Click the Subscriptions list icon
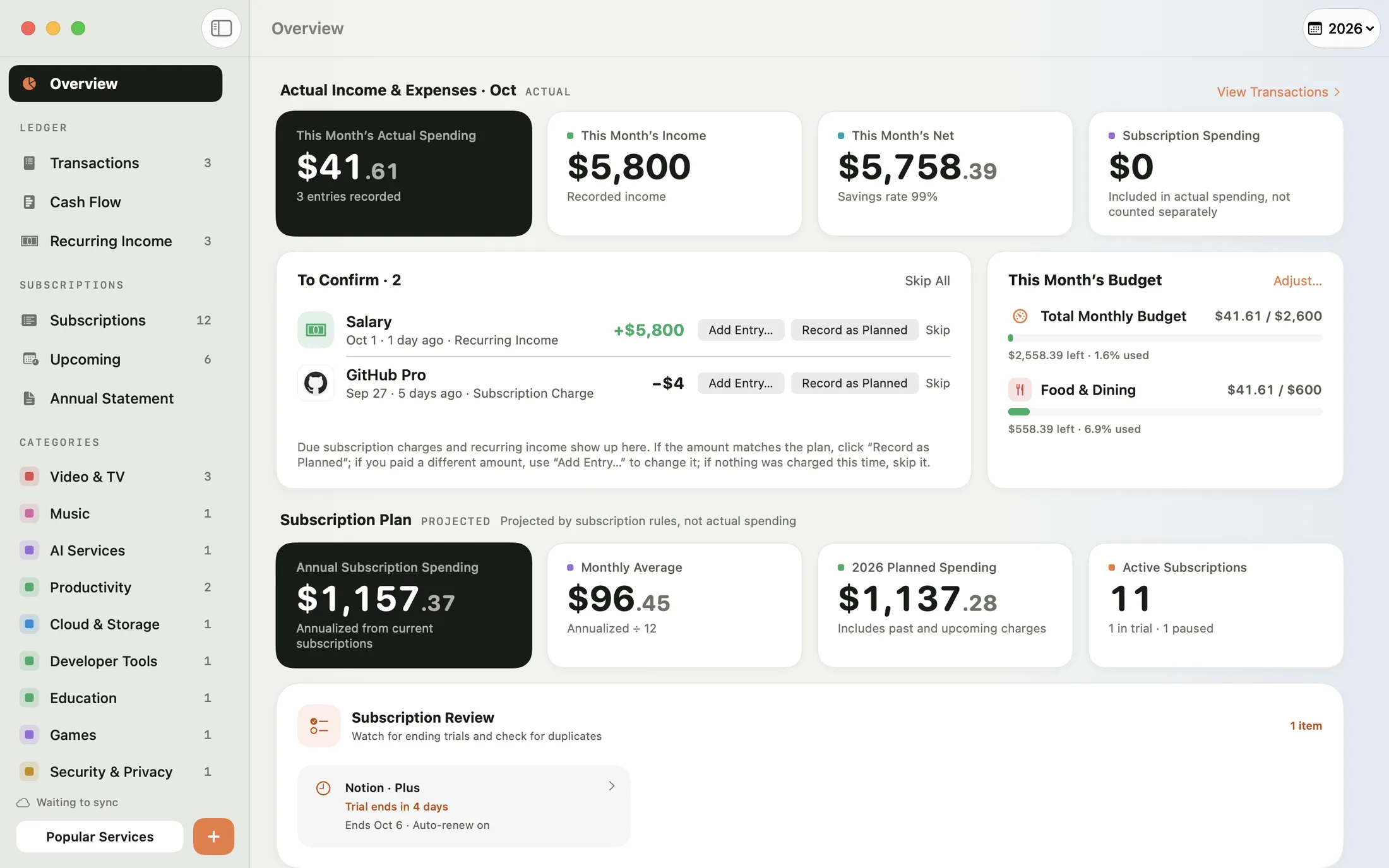 pyautogui.click(x=29, y=320)
